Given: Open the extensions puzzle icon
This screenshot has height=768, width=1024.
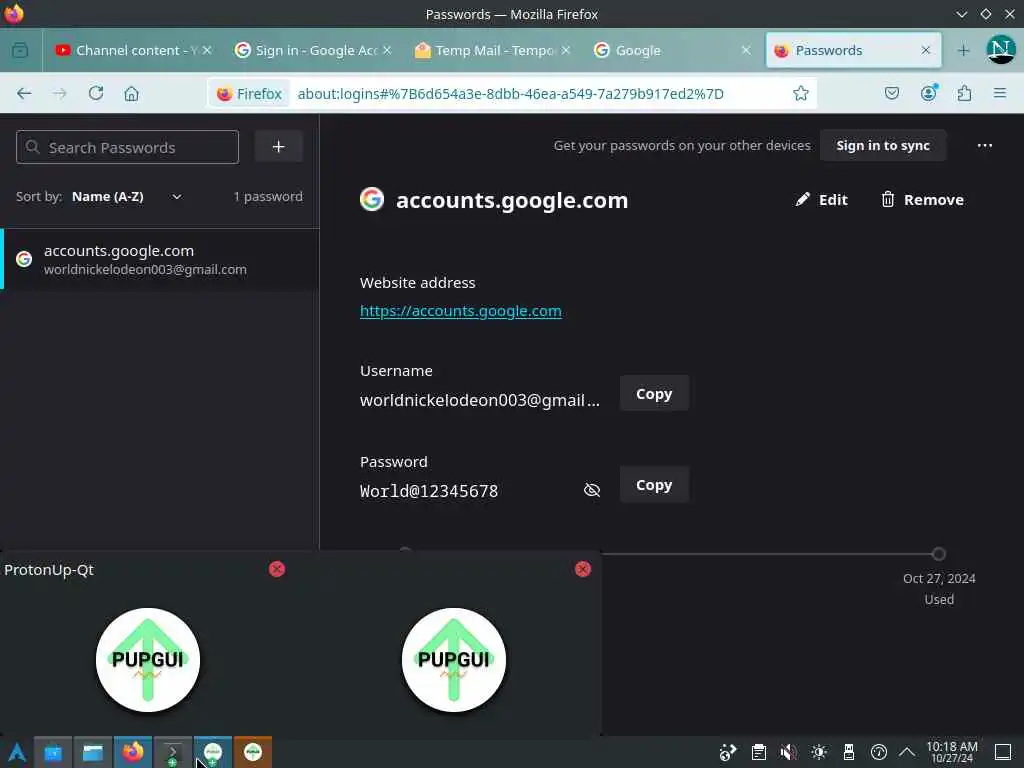Looking at the screenshot, I should [964, 93].
